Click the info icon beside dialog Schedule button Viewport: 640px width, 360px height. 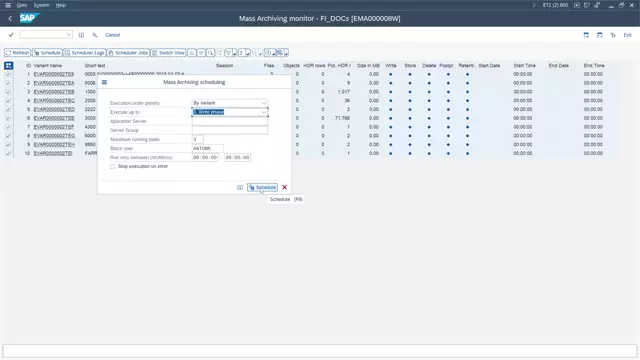tap(240, 187)
